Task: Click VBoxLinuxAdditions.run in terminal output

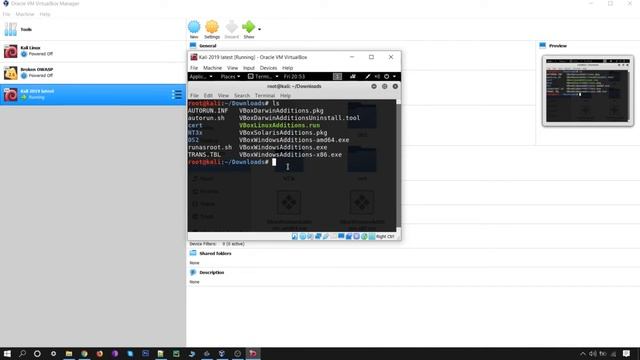Action: click(280, 125)
